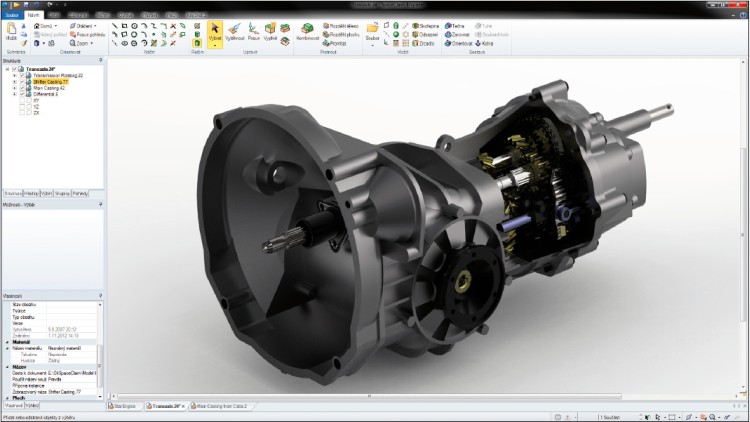Viewport: 750px width, 422px height.
Task: Expand the Transmission Rotating.22 tree node
Action: [15, 76]
